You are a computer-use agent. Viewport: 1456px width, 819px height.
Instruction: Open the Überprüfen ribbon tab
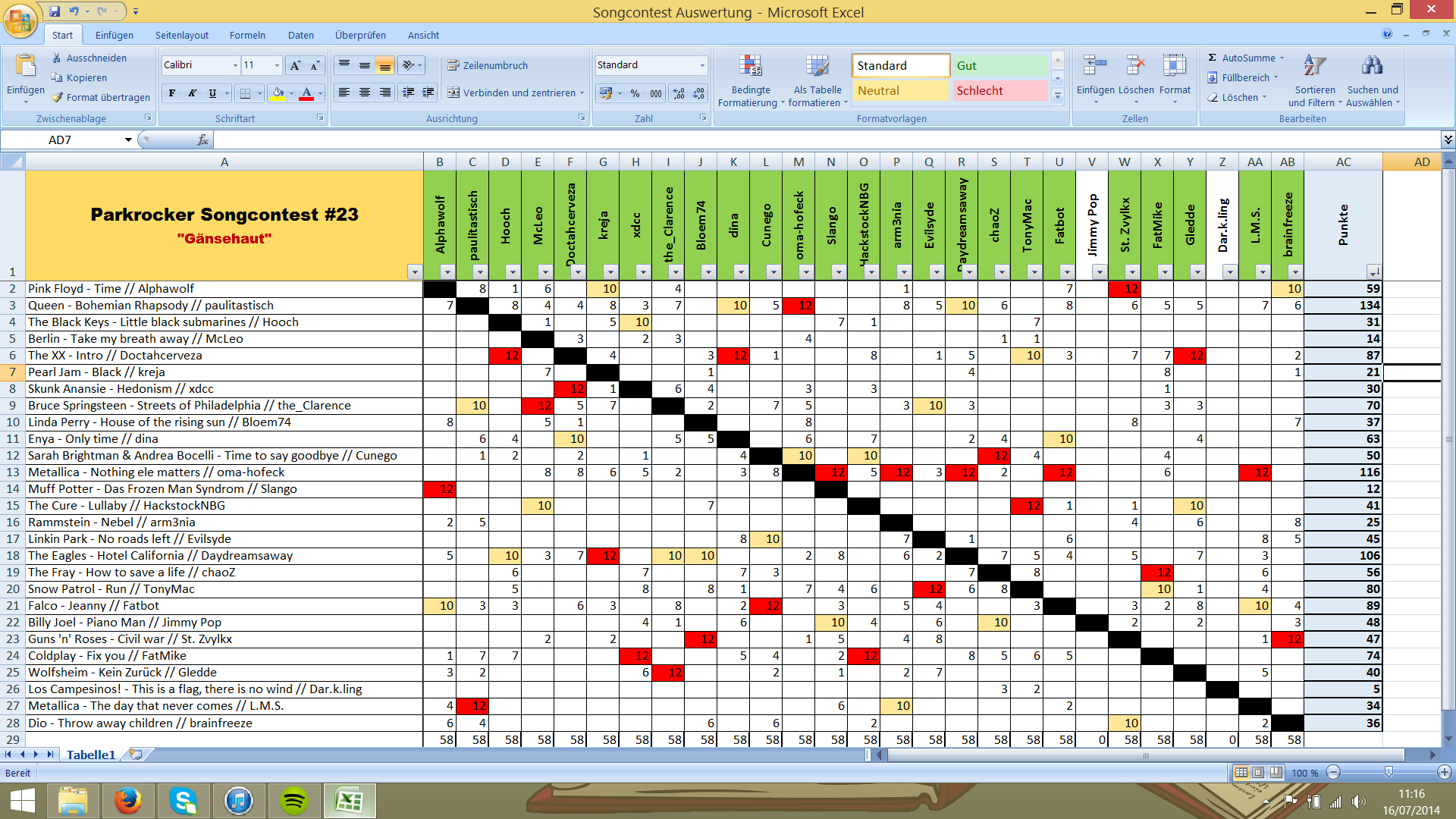point(360,35)
